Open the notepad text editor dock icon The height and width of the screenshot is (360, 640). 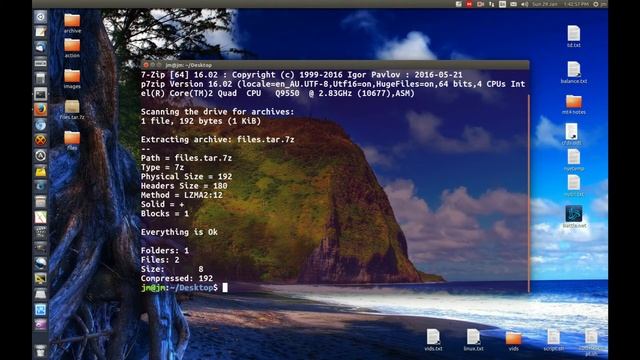tap(40, 32)
